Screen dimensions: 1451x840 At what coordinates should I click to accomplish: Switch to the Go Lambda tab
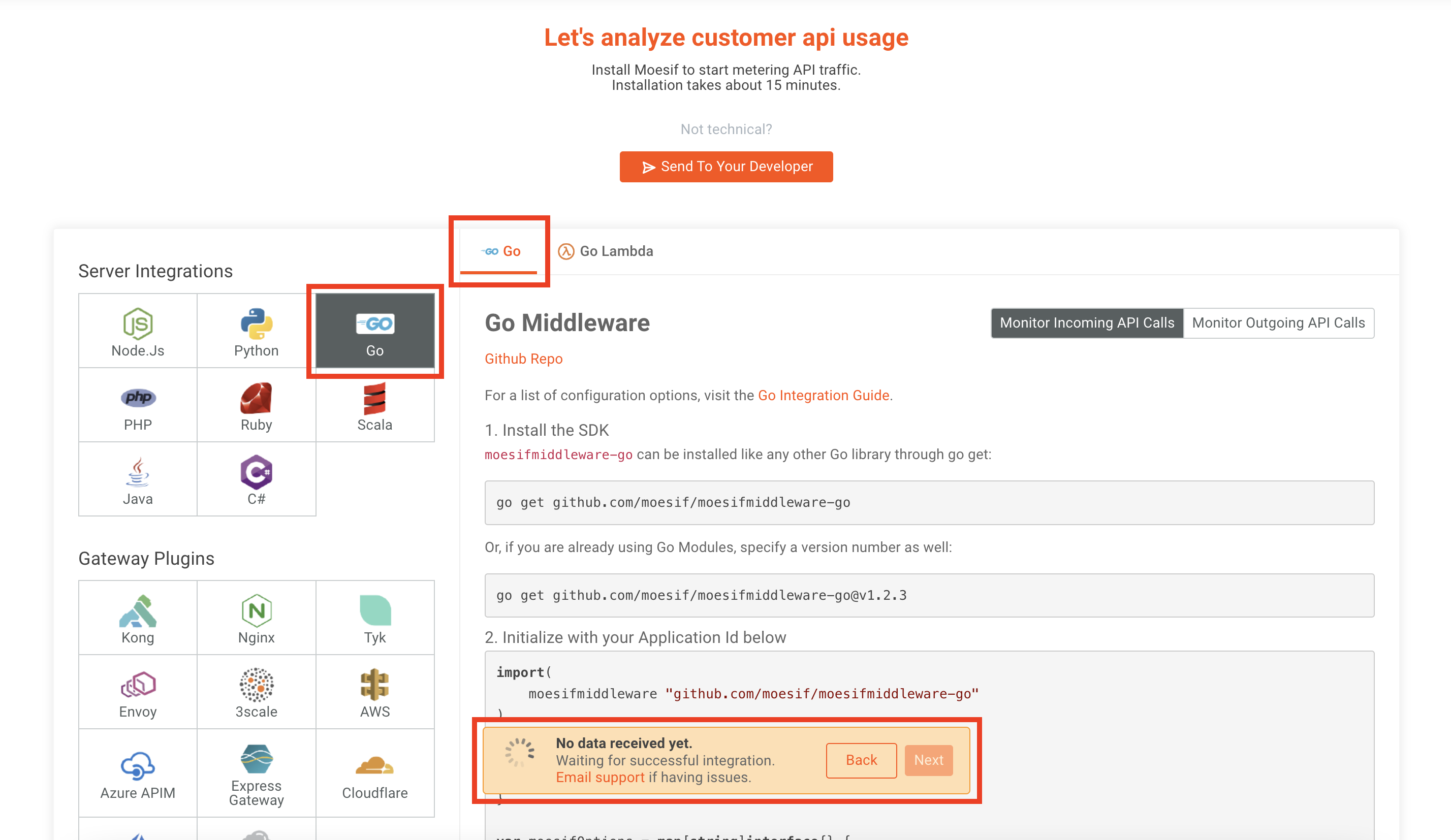606,251
